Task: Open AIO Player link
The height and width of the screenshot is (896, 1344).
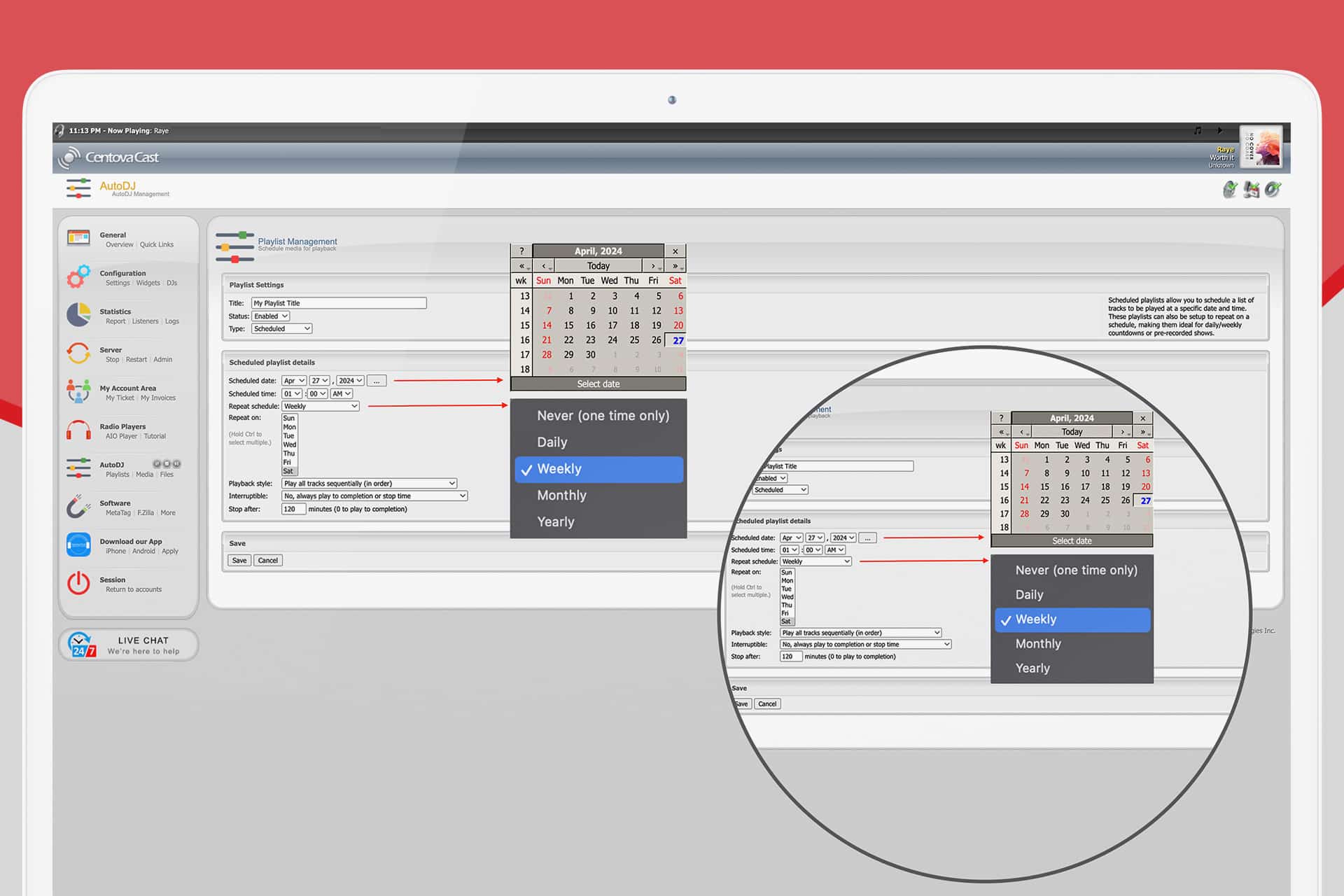Action: pyautogui.click(x=121, y=436)
